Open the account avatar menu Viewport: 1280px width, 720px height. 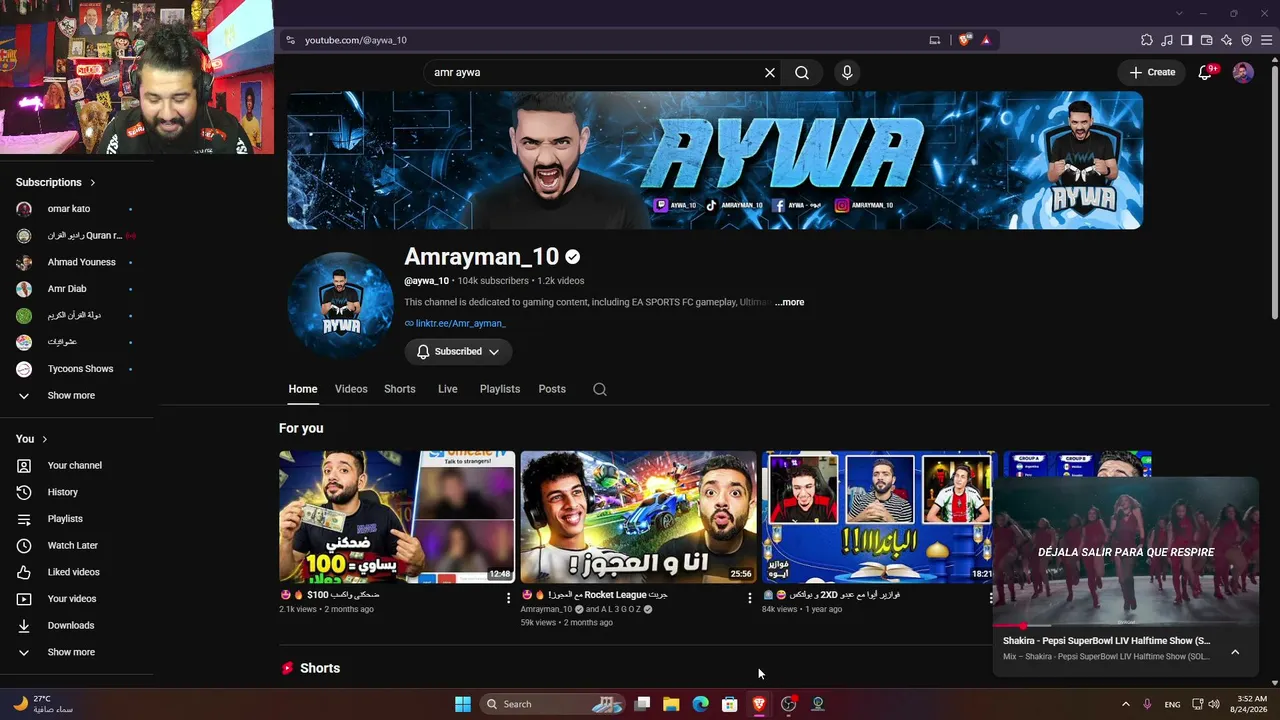pos(1243,72)
